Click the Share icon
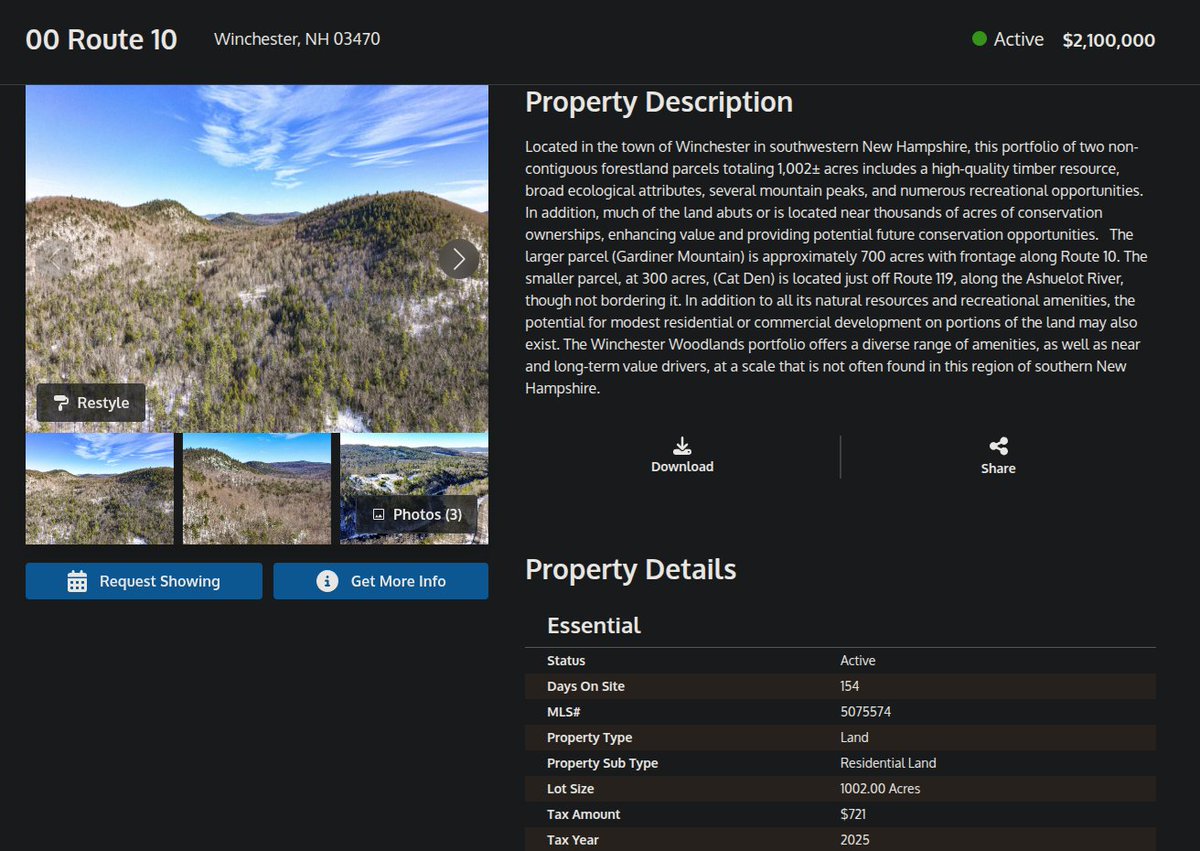The width and height of the screenshot is (1200, 851). click(998, 447)
